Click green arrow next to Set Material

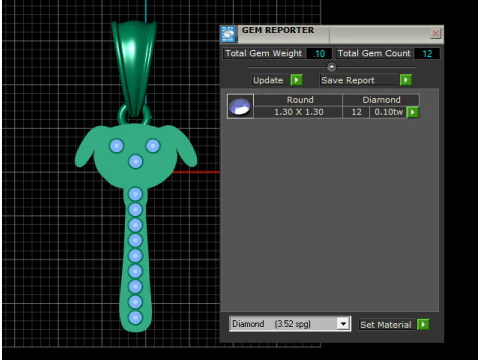pyautogui.click(x=423, y=324)
